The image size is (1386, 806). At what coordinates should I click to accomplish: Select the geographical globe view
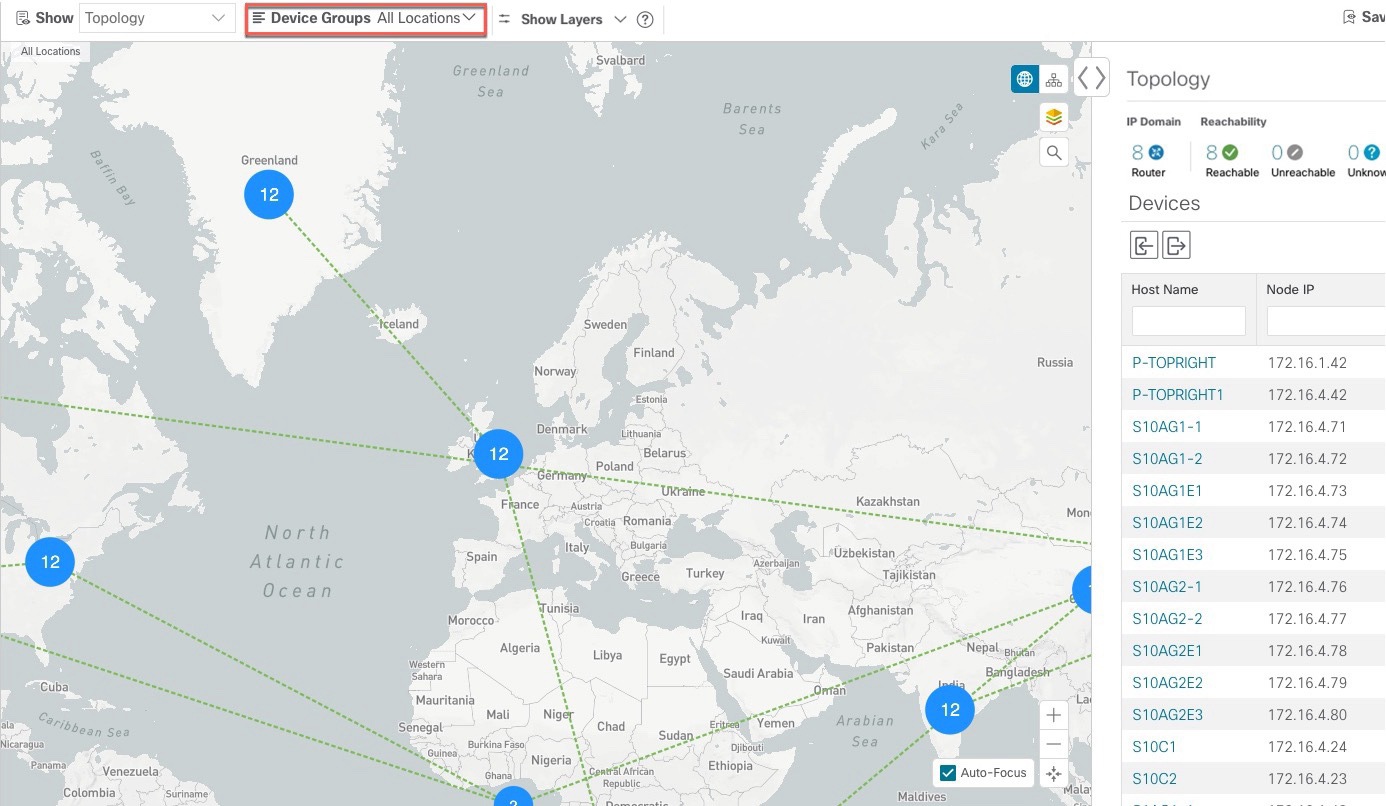point(1023,78)
